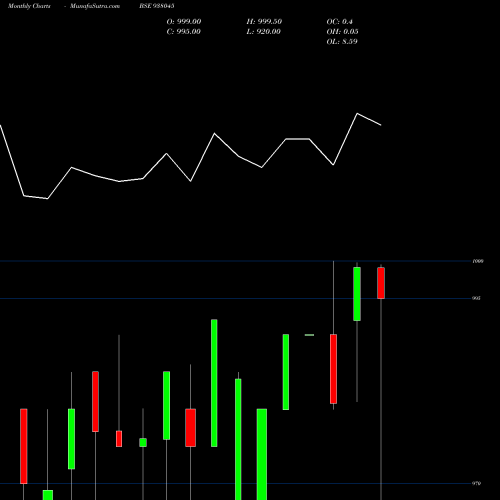This screenshot has height=500, width=500.
Task: Click the peak point of the white line
Action: pos(357,114)
